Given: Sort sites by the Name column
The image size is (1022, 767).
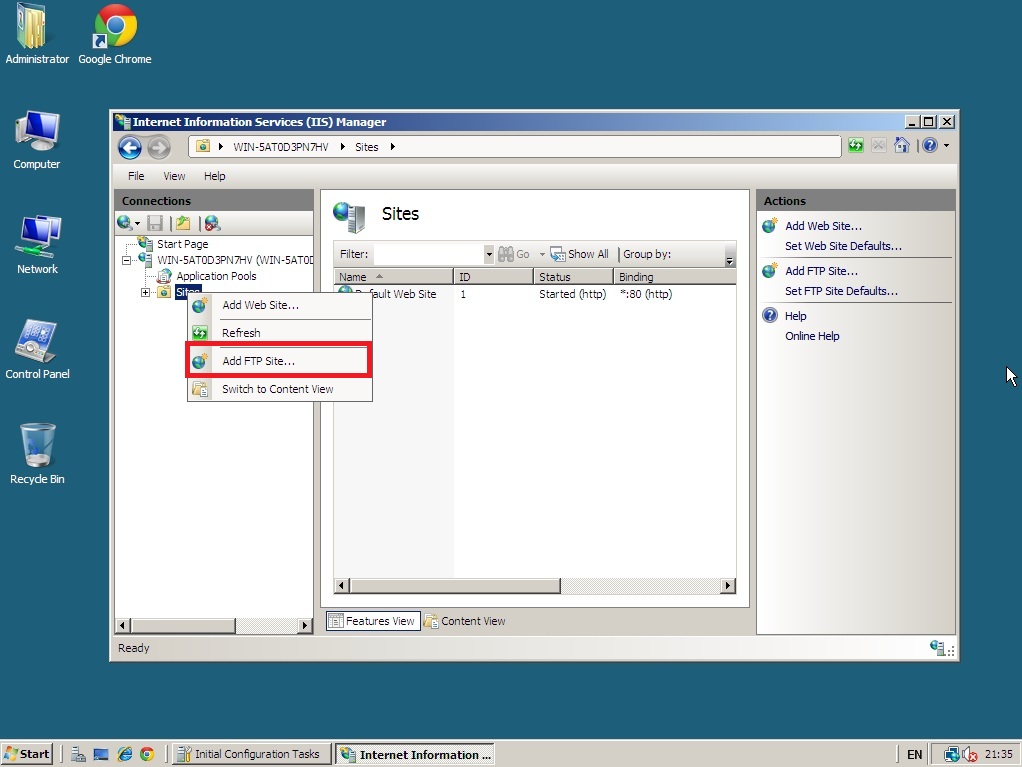Looking at the screenshot, I should point(393,277).
